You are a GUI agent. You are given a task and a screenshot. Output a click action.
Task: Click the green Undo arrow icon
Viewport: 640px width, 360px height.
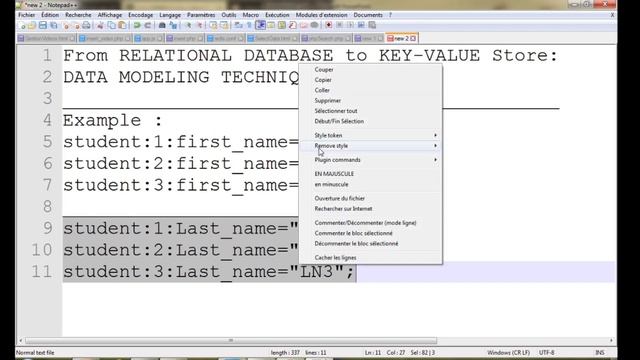point(137,25)
